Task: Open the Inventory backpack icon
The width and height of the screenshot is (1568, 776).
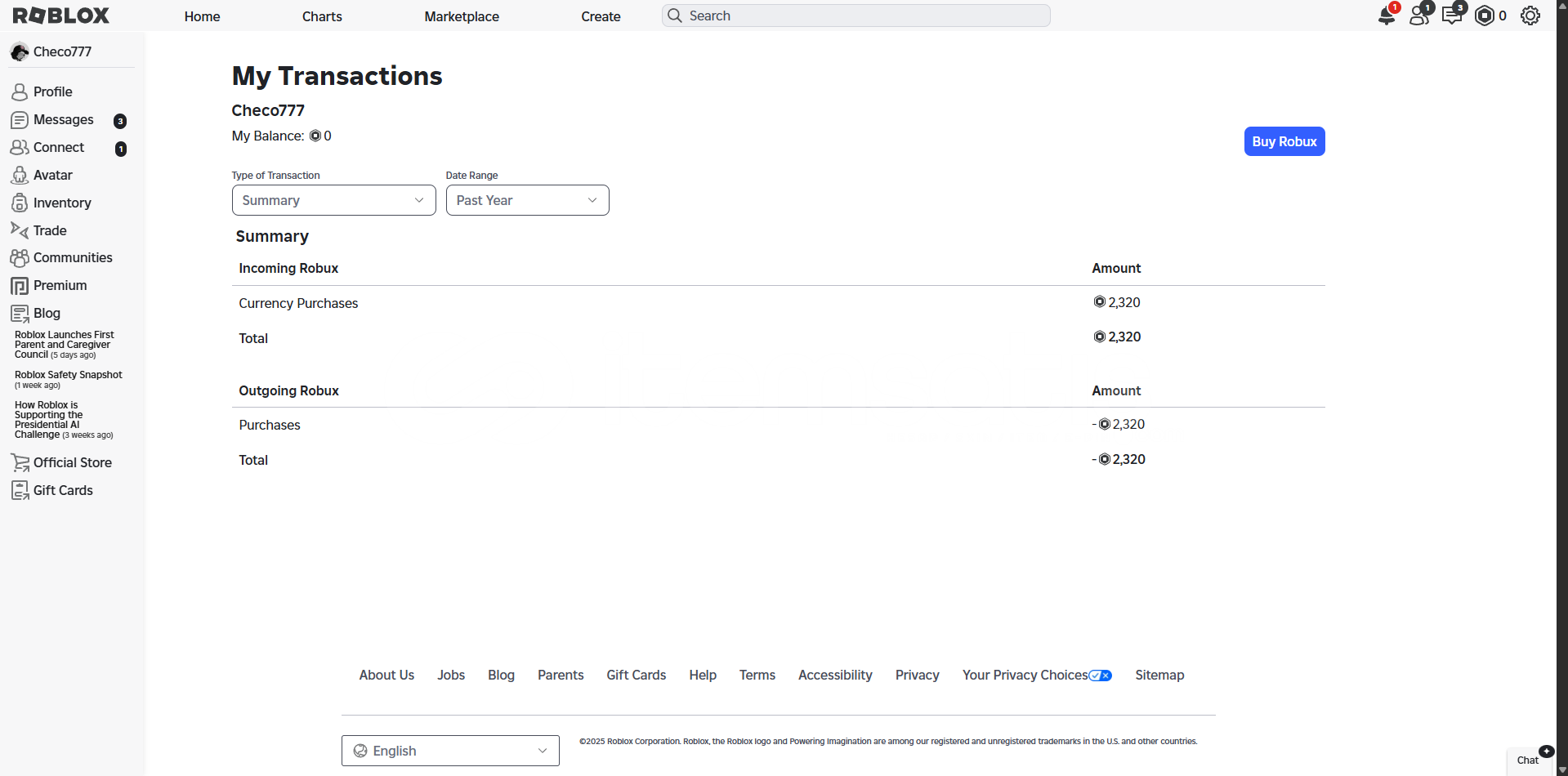Action: tap(20, 203)
